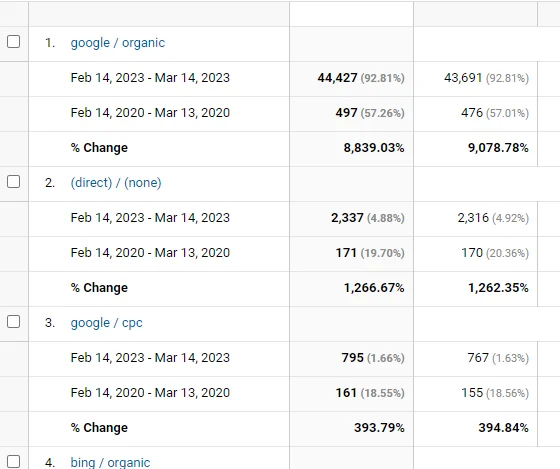Select the 2,337 (4.88%) value
This screenshot has height=469, width=560.
(368, 218)
